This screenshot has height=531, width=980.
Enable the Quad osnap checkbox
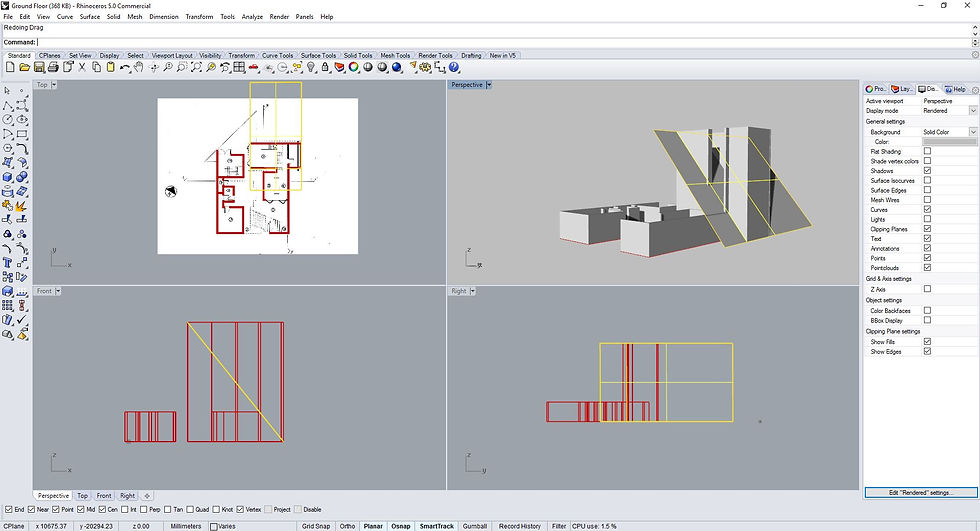[x=190, y=509]
